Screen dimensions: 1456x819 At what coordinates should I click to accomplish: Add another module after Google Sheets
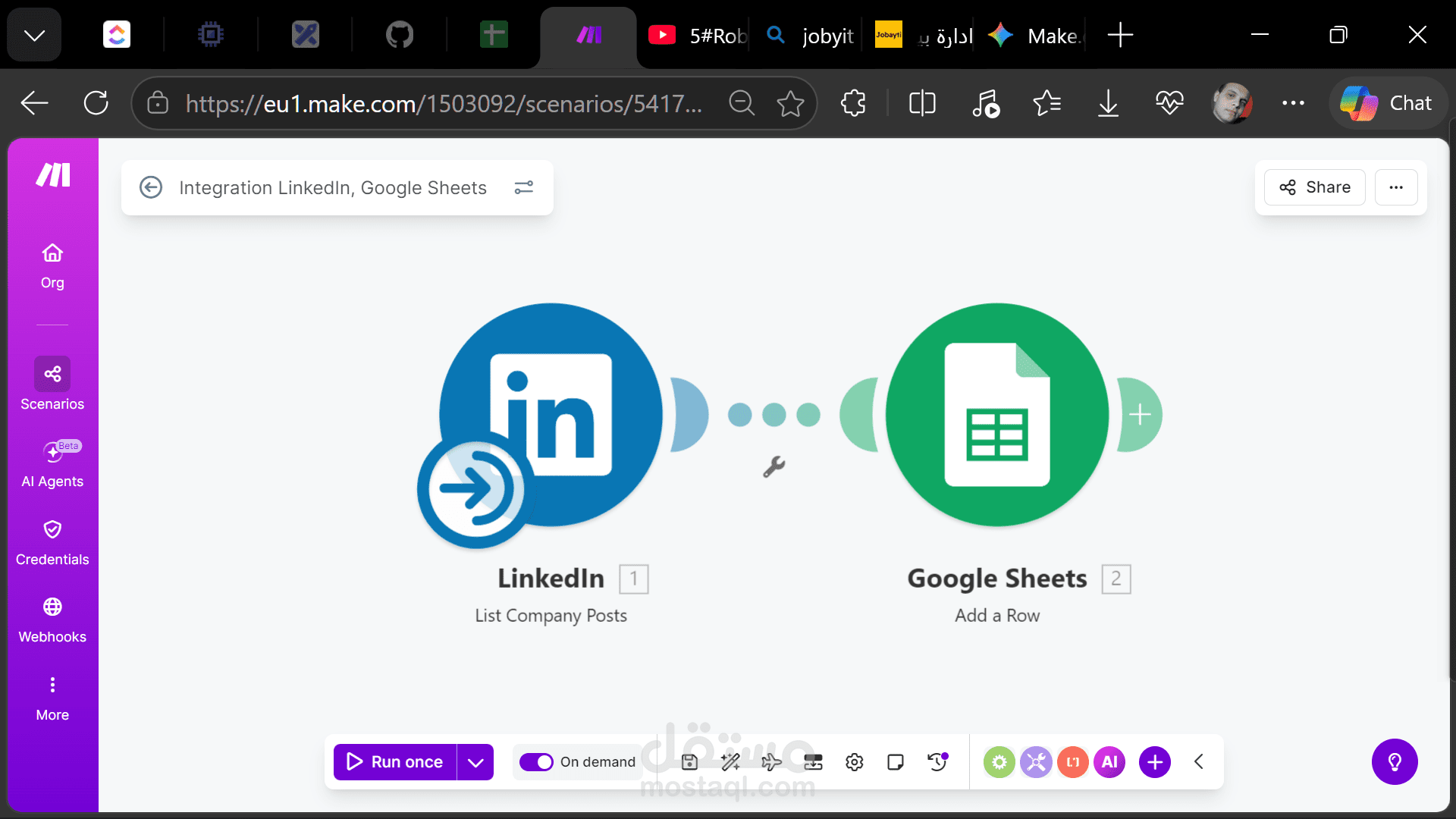click(1140, 414)
